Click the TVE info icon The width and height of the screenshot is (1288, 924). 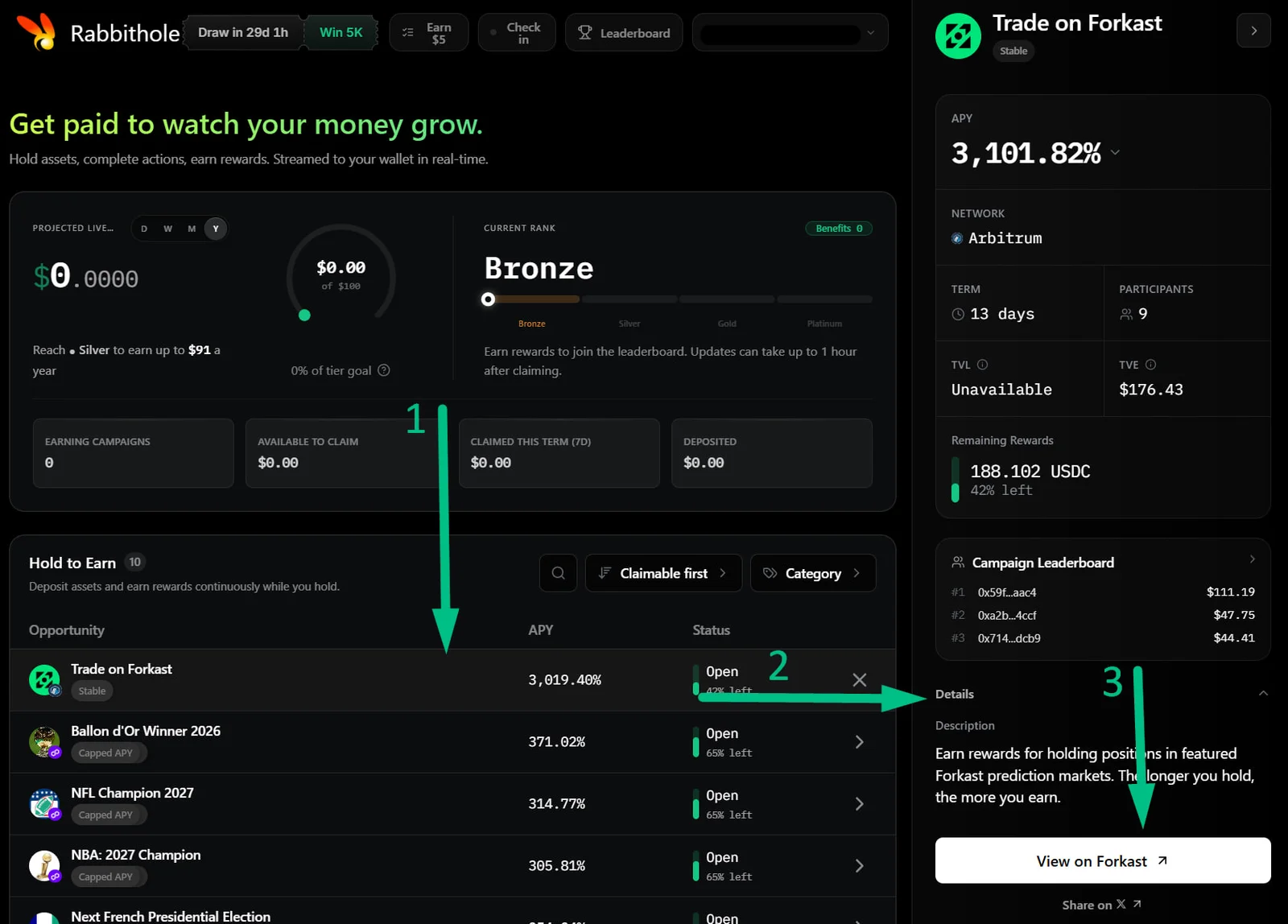[1150, 365]
